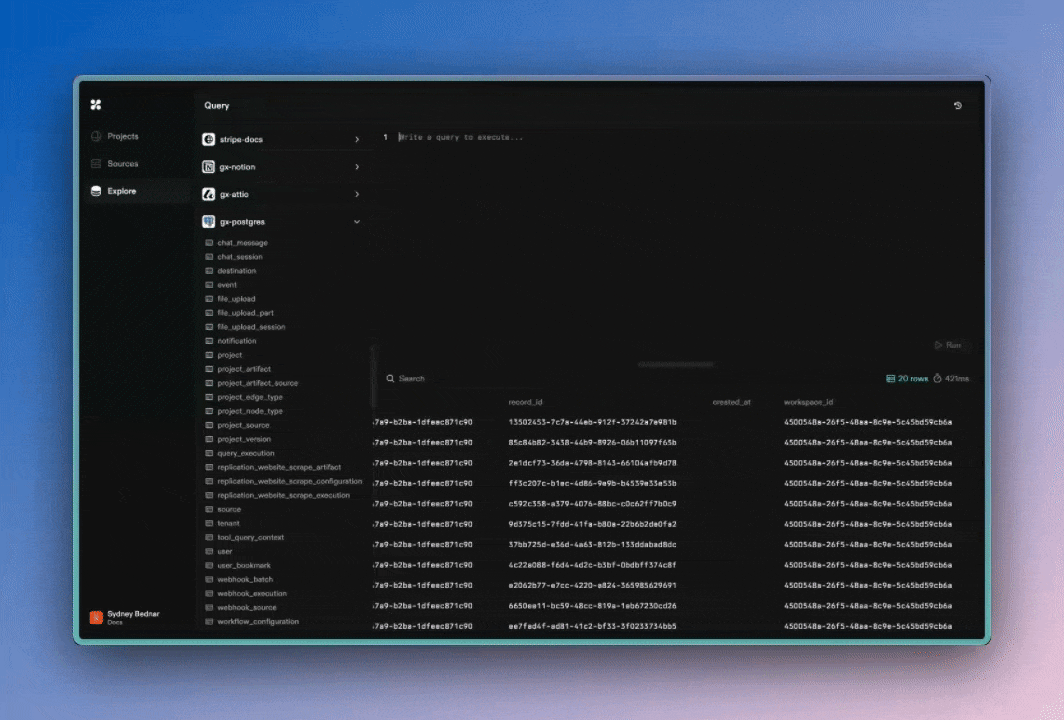Select the chat_session table
The image size is (1064, 720).
[x=240, y=257]
